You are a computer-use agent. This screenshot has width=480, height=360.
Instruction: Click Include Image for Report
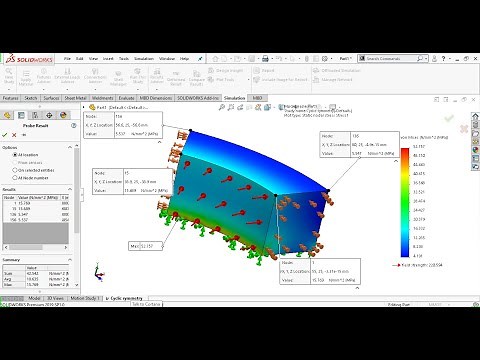281,79
